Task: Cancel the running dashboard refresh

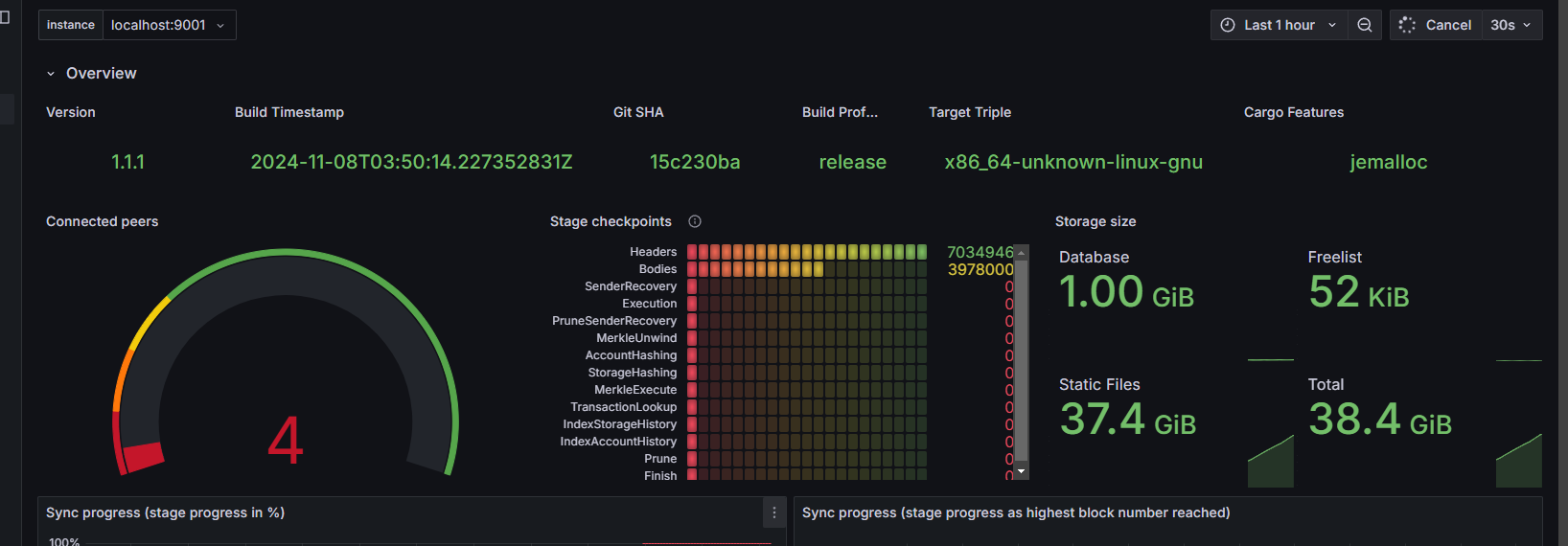Action: [x=1447, y=25]
